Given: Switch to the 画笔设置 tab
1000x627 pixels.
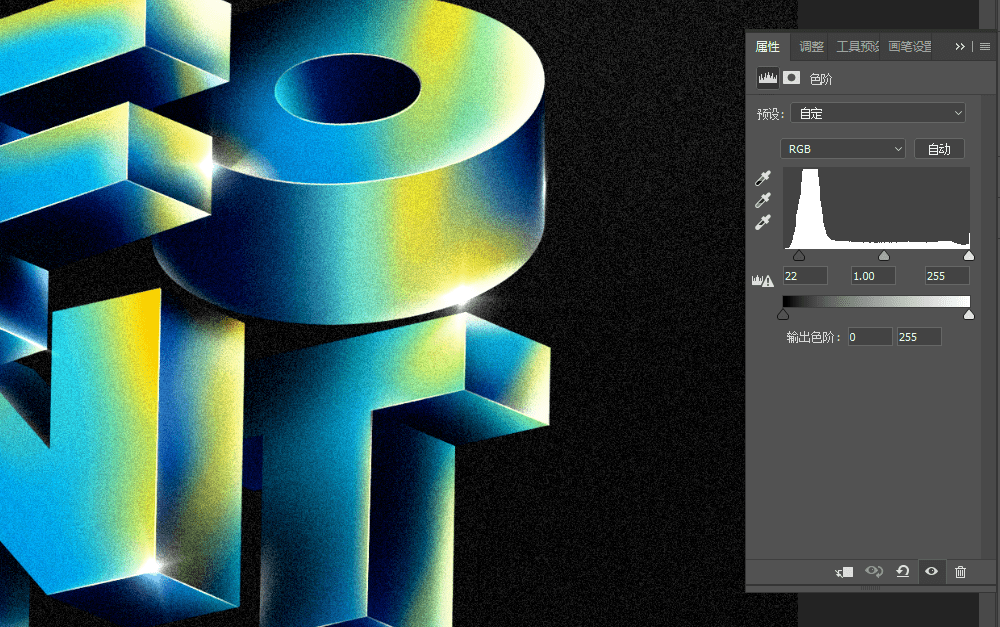Looking at the screenshot, I should pyautogui.click(x=909, y=46).
